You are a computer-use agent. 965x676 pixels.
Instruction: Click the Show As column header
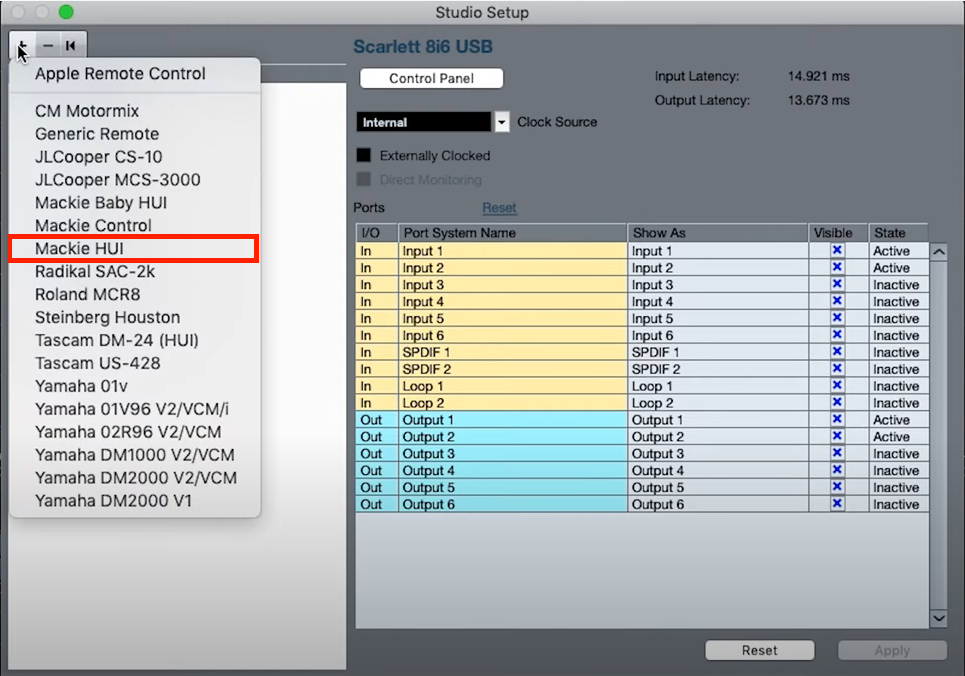717,233
